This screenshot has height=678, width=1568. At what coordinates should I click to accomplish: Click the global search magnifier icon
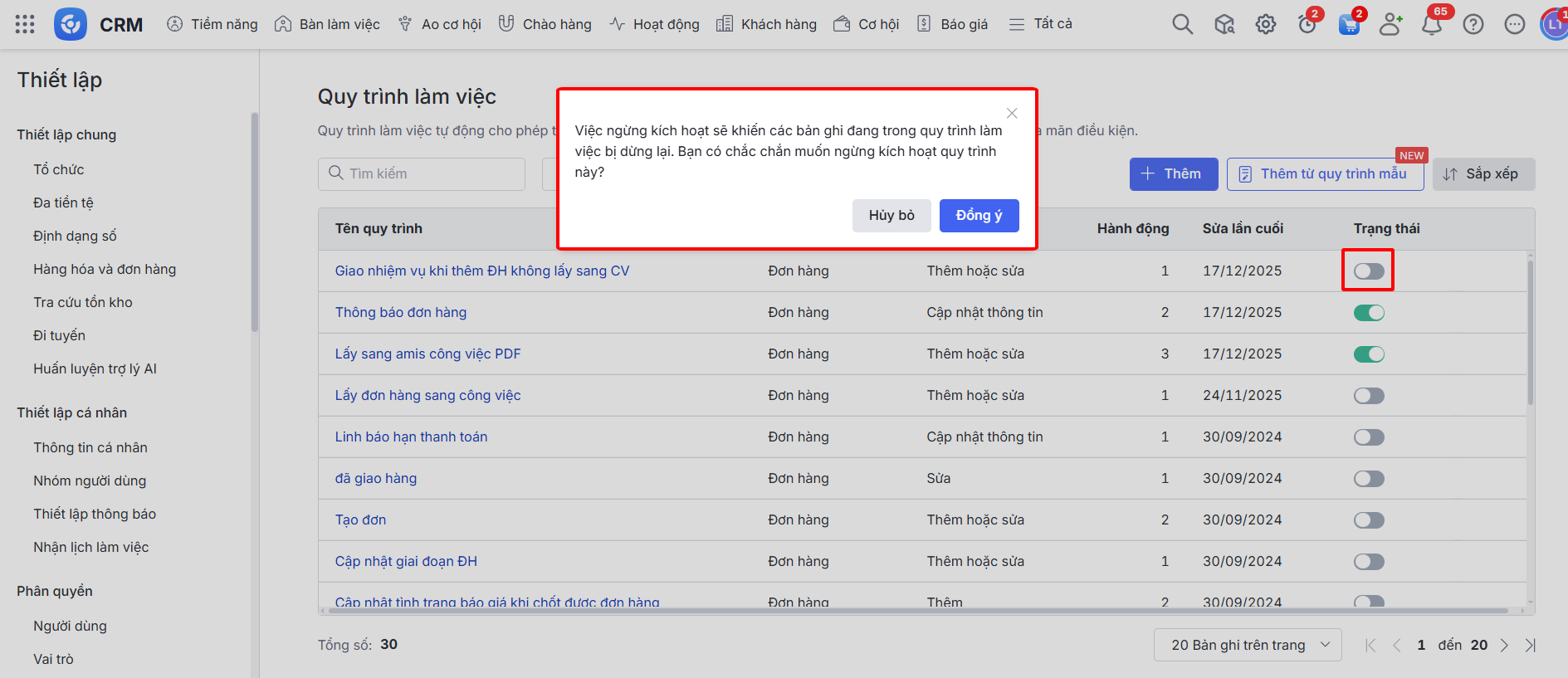pos(1182,24)
